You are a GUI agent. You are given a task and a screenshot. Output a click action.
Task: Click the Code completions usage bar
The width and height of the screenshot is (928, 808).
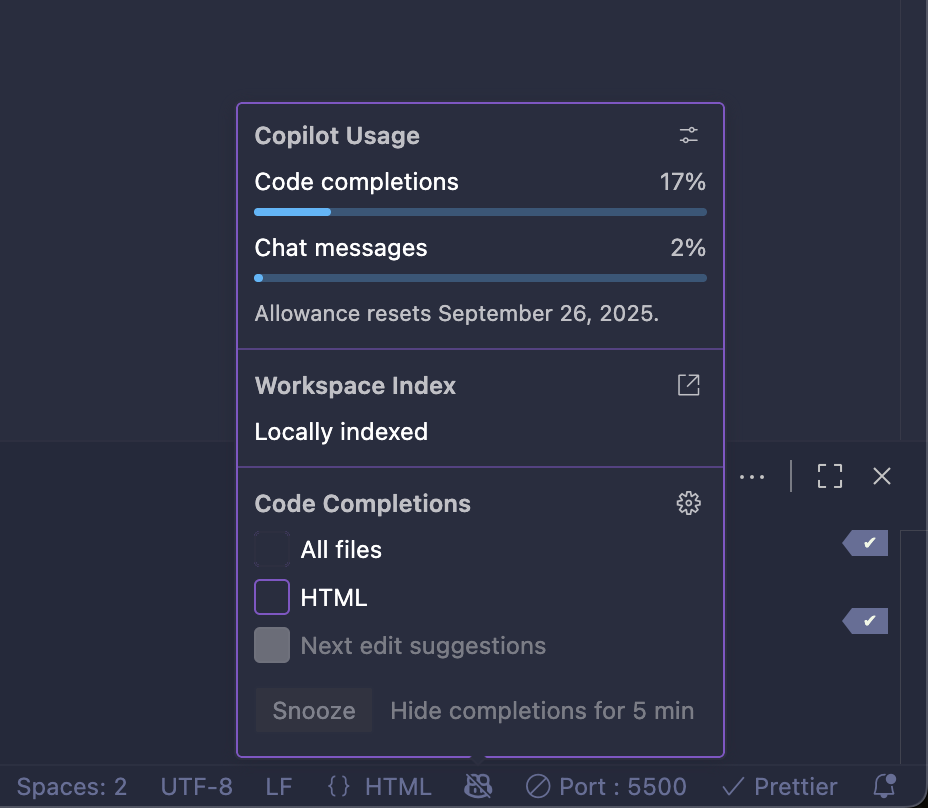(x=480, y=212)
